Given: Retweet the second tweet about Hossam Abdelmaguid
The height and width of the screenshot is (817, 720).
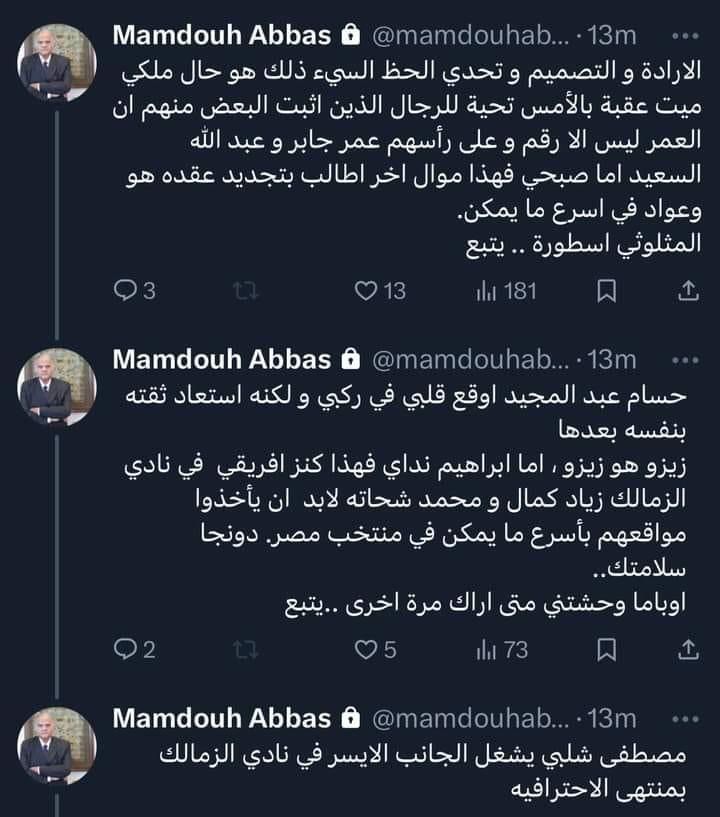Looking at the screenshot, I should pyautogui.click(x=239, y=650).
